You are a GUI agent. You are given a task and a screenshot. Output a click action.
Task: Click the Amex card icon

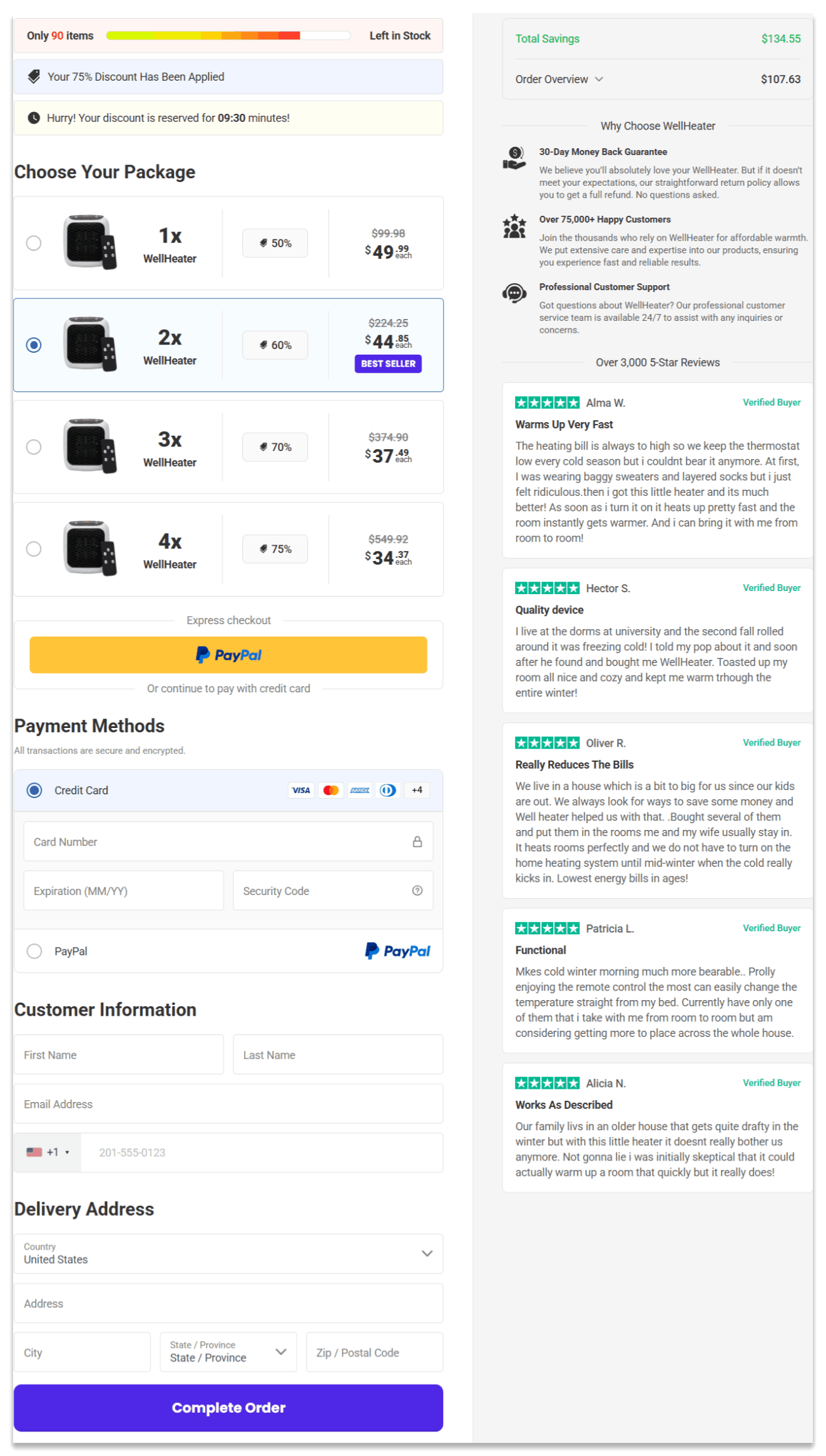point(360,790)
